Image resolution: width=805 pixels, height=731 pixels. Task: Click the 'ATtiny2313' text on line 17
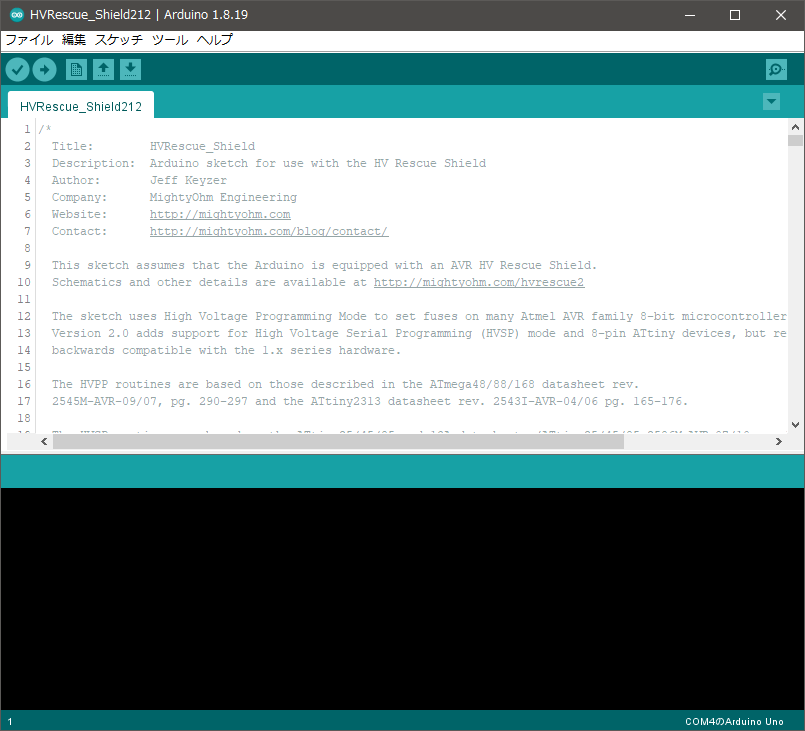(x=346, y=401)
